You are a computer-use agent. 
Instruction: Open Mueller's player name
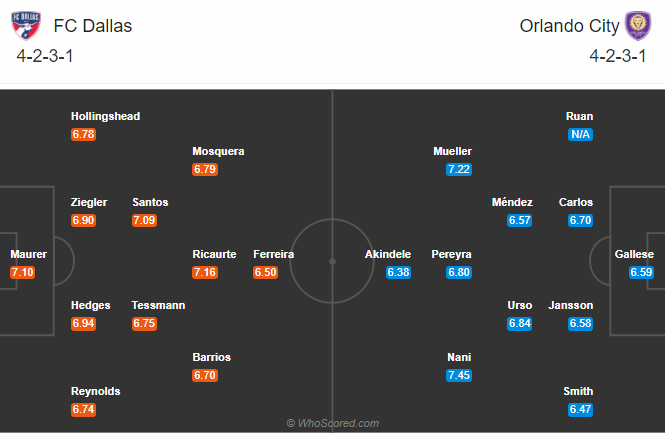click(452, 151)
